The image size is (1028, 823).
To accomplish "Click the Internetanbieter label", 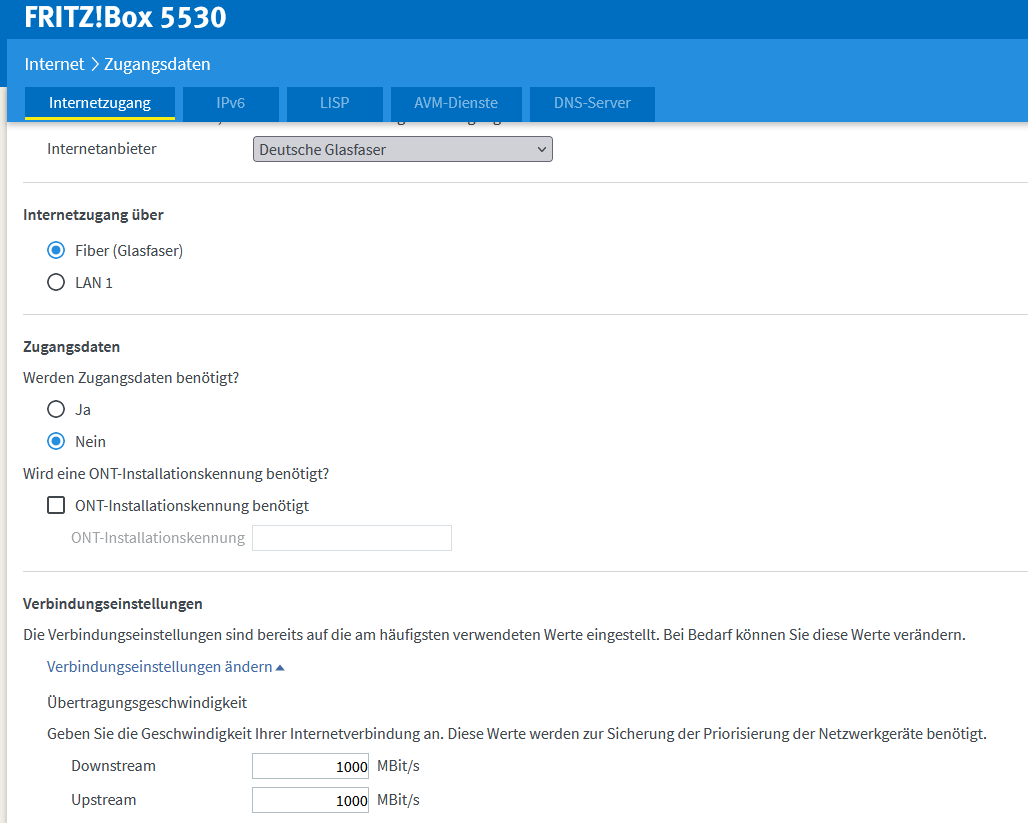I will (x=102, y=149).
